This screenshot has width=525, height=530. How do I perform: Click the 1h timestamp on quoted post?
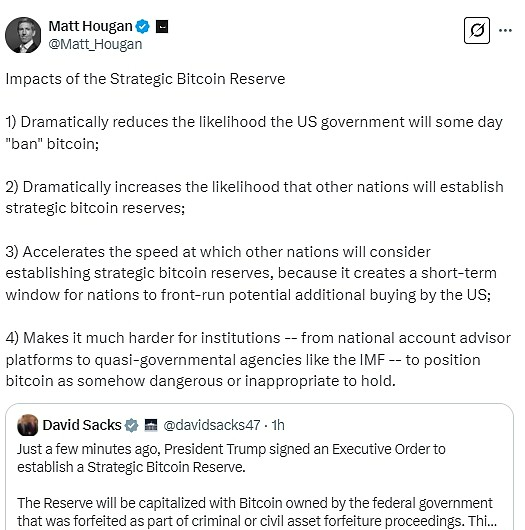[278, 425]
